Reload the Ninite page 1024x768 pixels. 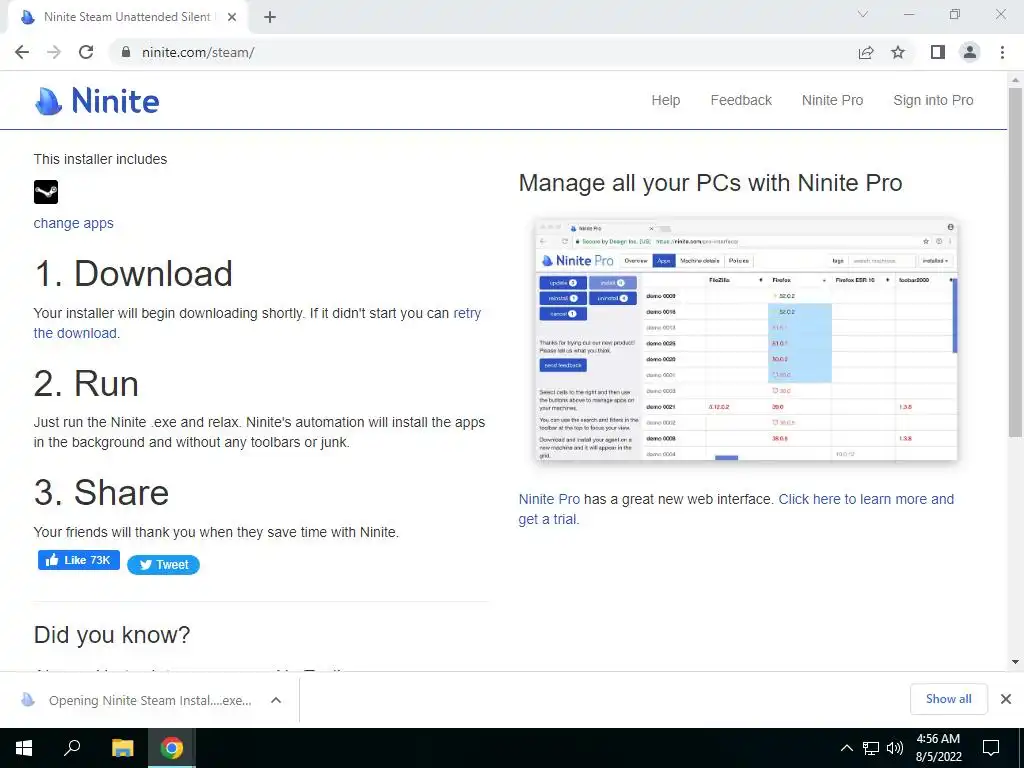click(86, 52)
